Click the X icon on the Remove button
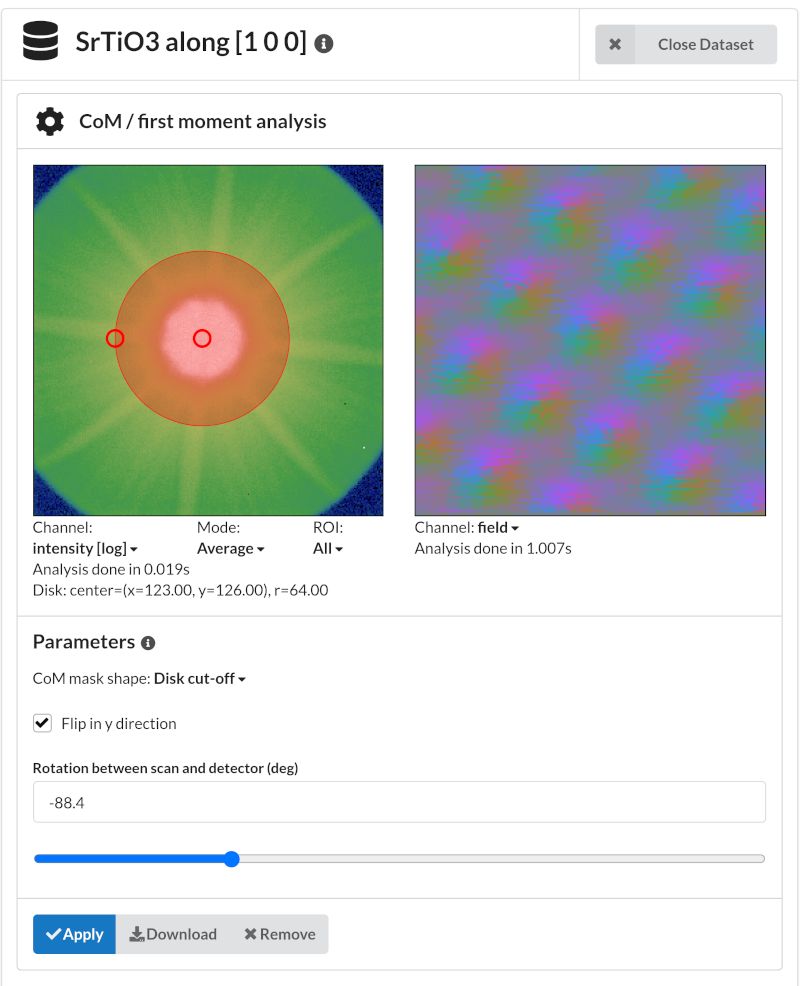Screen dimensions: 800x986 pyautogui.click(x=250, y=934)
